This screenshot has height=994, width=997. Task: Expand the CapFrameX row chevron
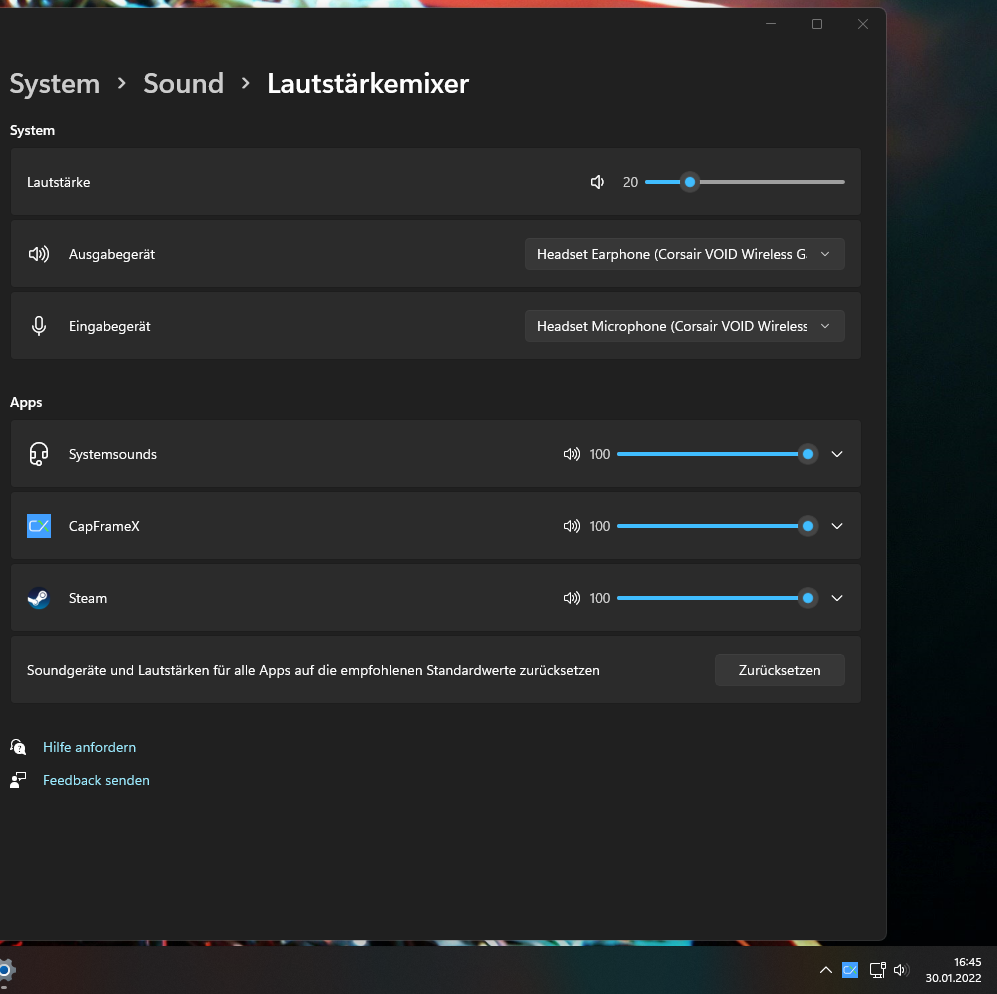pos(837,526)
